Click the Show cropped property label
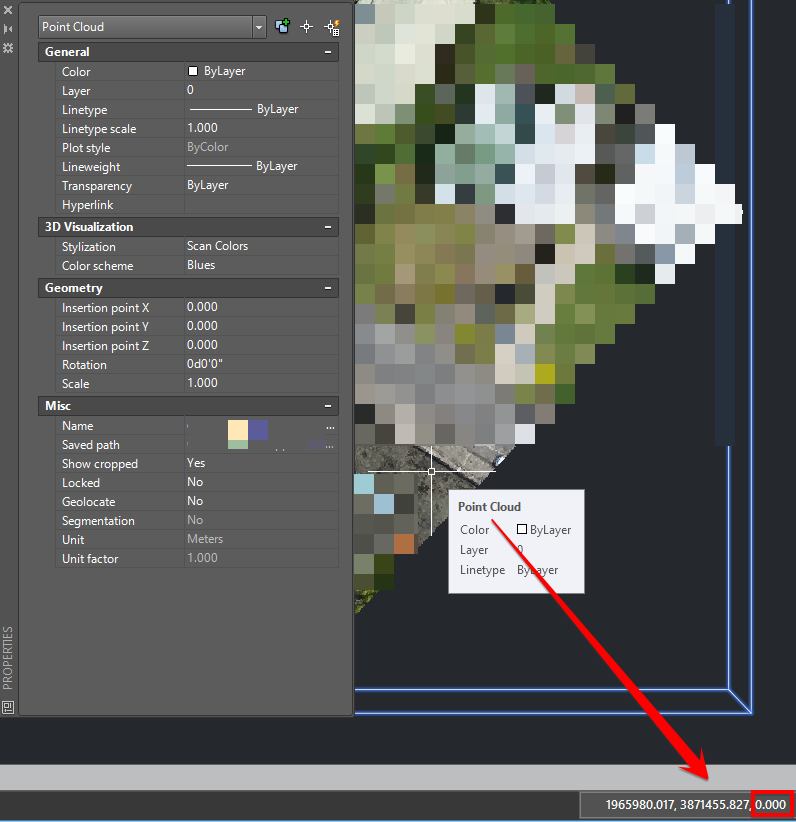 pyautogui.click(x=100, y=464)
